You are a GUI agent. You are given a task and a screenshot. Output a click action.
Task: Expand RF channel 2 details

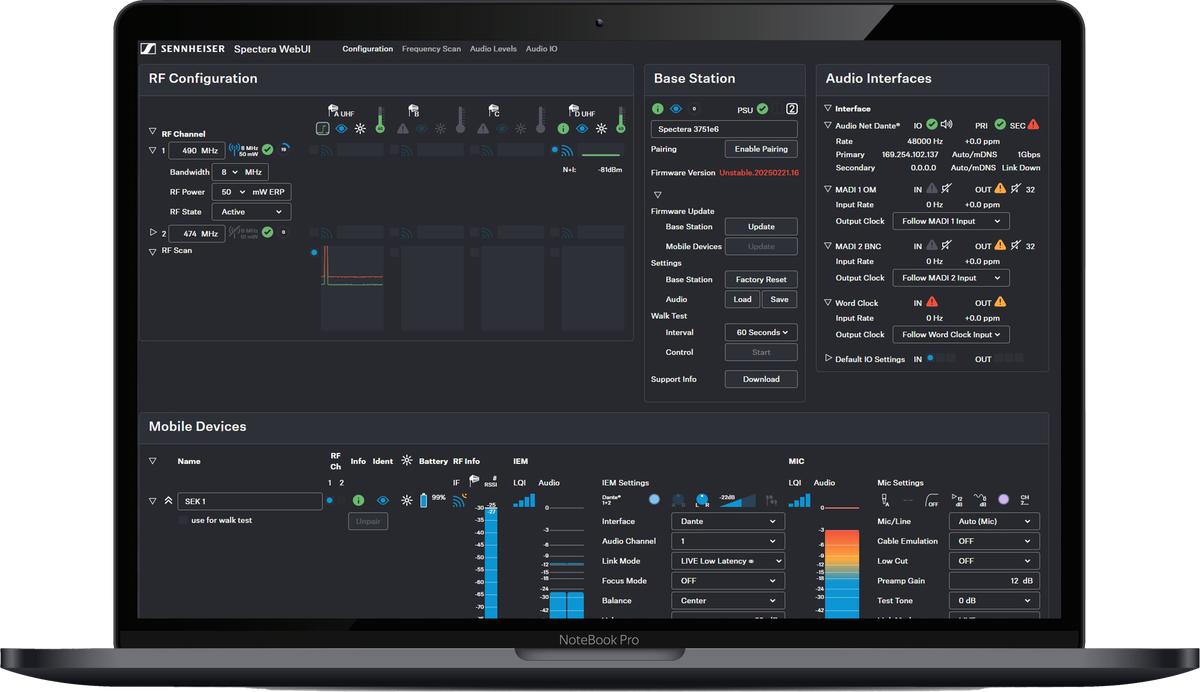point(153,233)
